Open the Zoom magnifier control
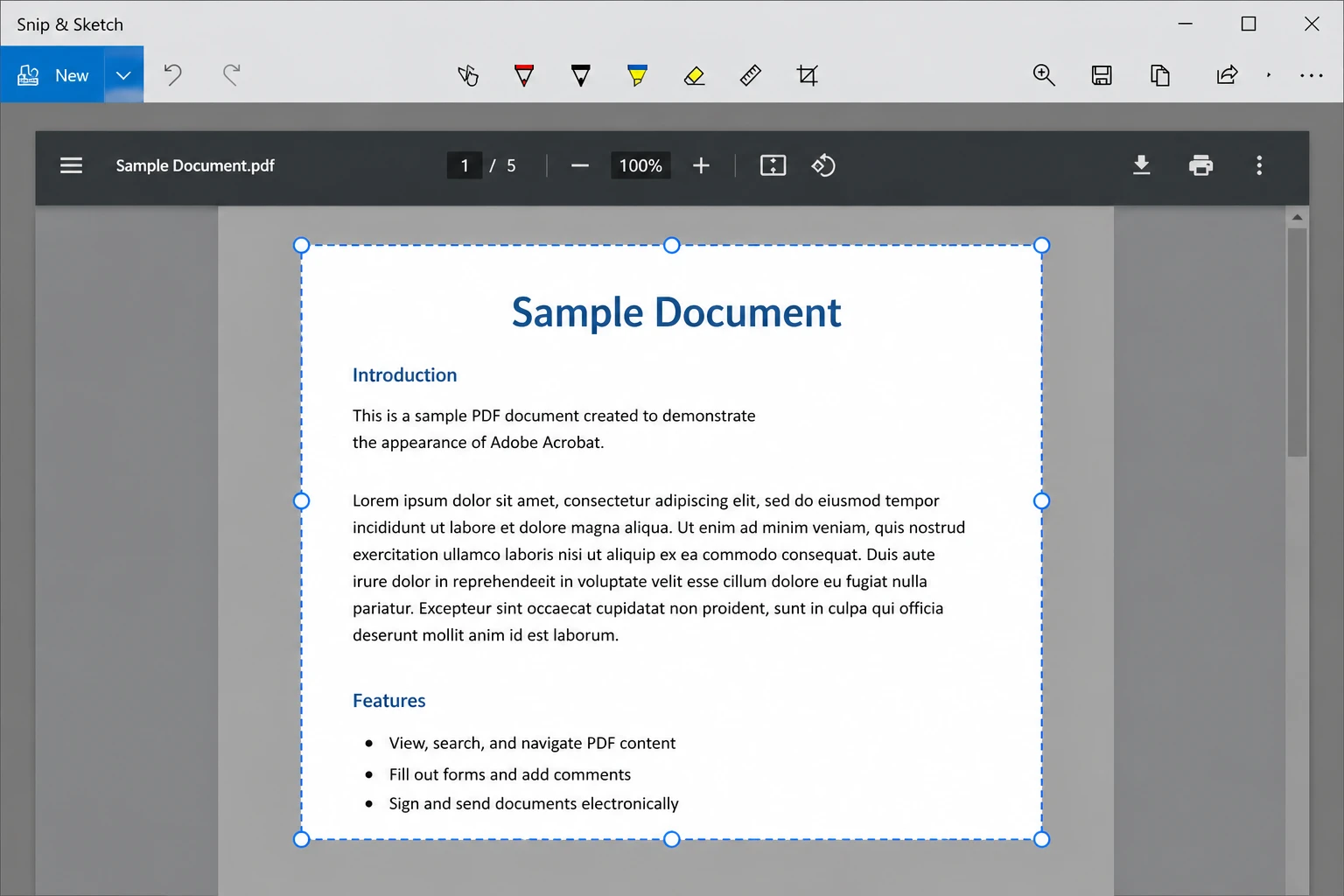The image size is (1344, 896). click(1044, 75)
